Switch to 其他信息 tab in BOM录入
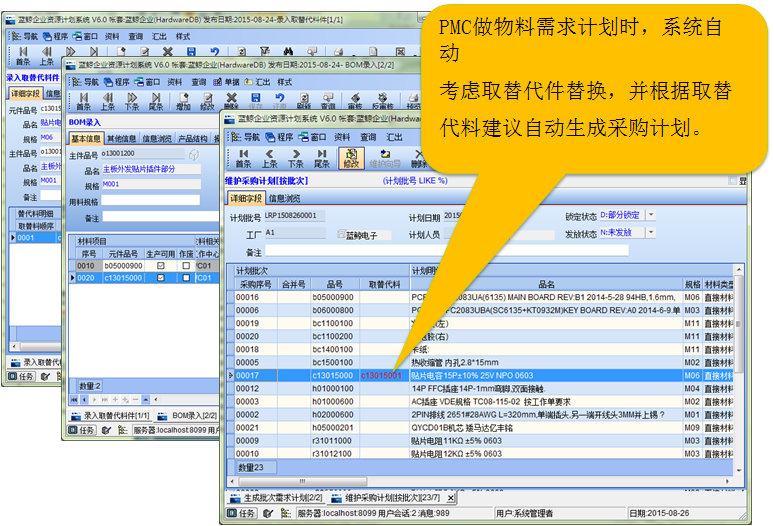The height and width of the screenshot is (526, 774). tap(121, 139)
